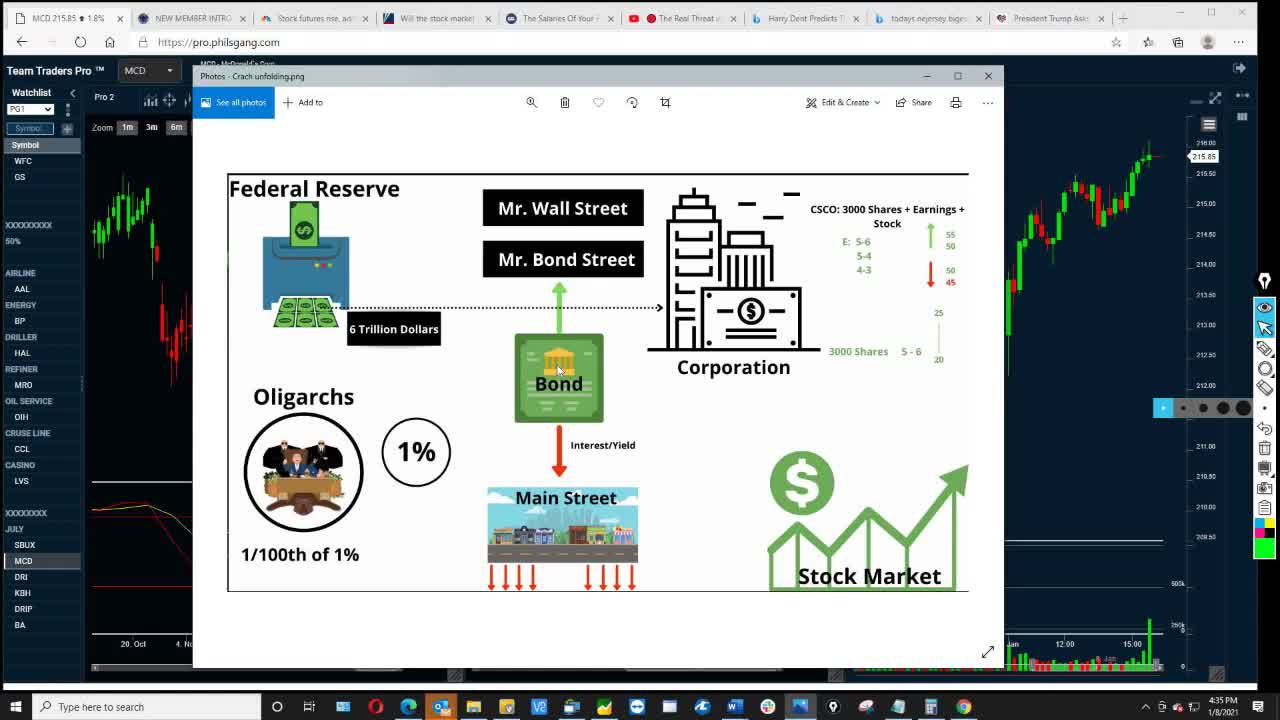Click the zoom magnifier icon in Photos toolbar
This screenshot has height=720, width=1280.
tap(532, 102)
